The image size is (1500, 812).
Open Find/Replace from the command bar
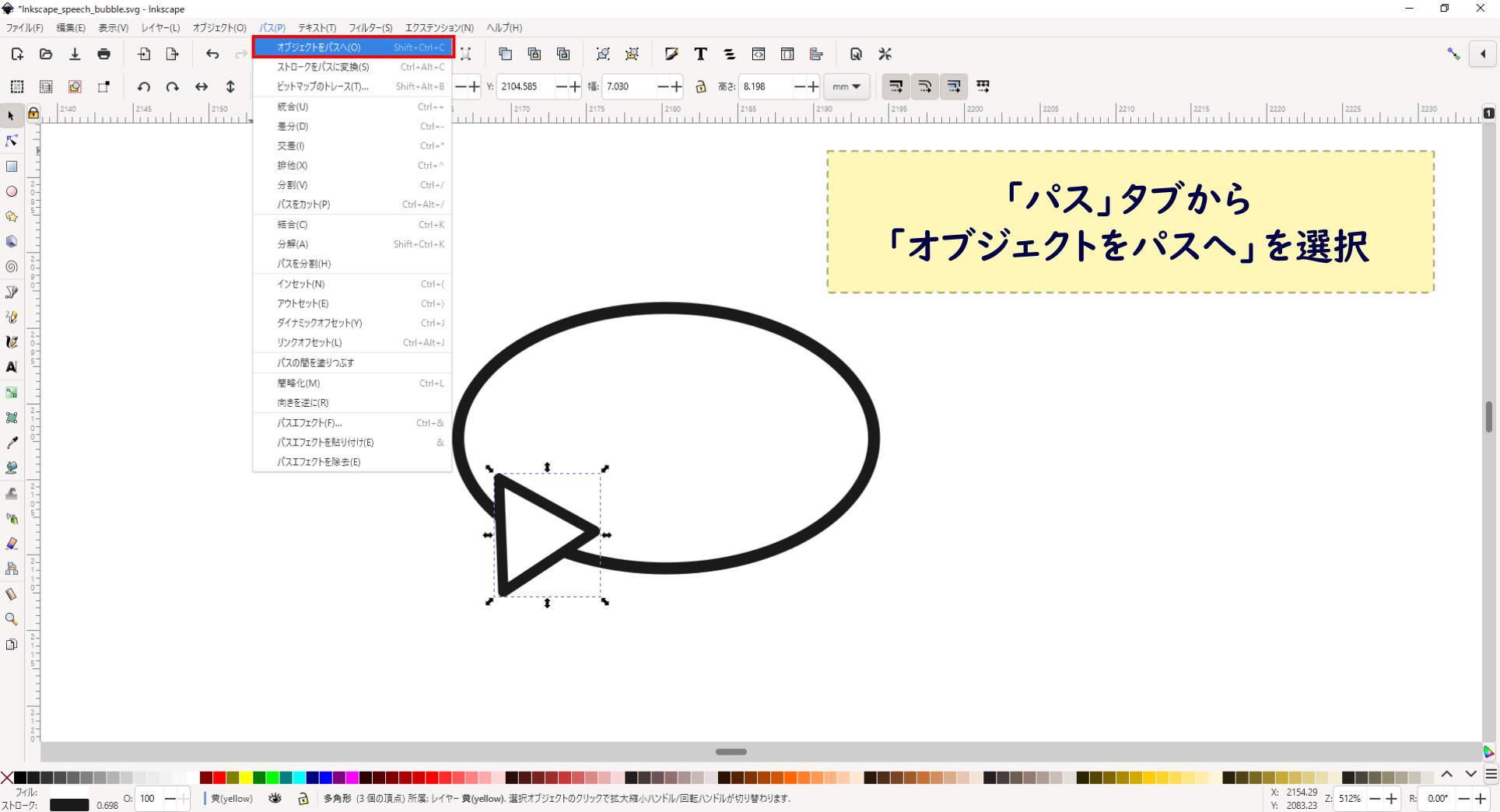[856, 54]
